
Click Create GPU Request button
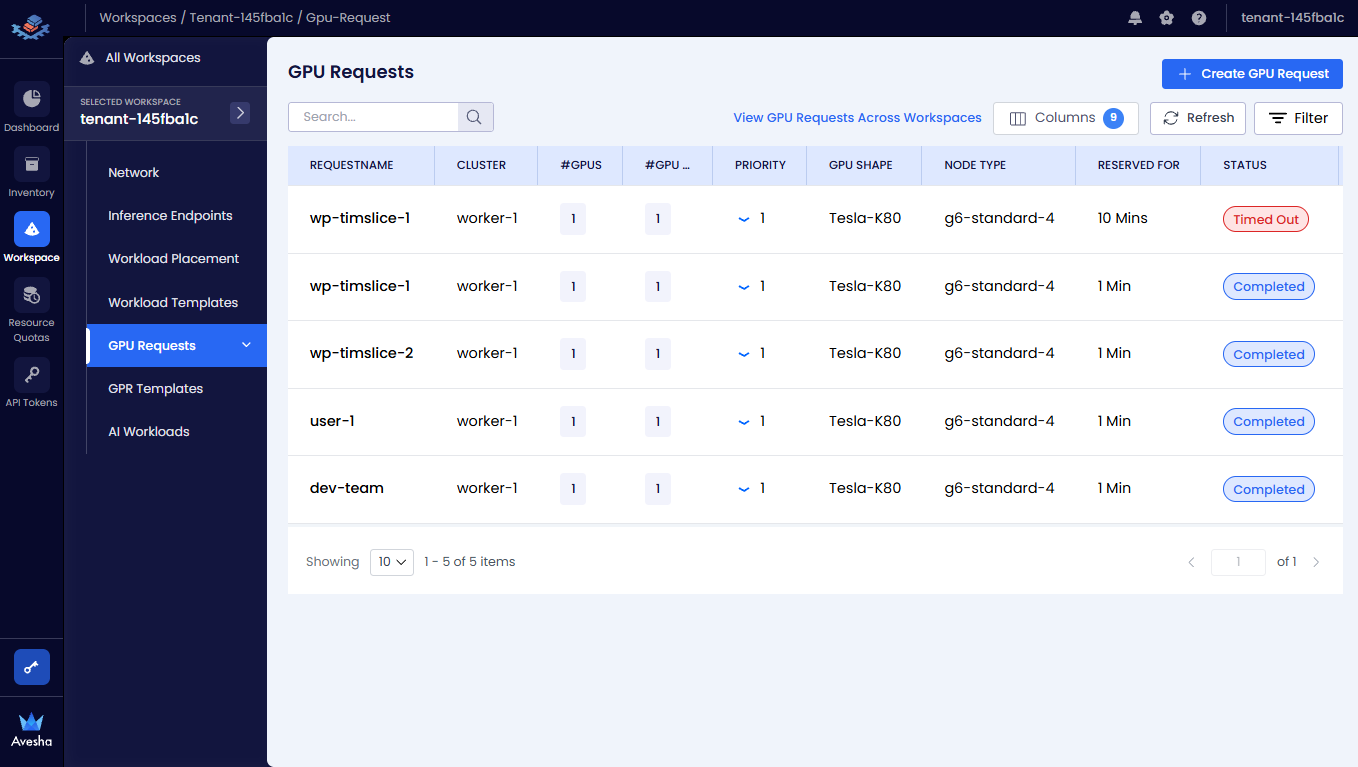1252,74
